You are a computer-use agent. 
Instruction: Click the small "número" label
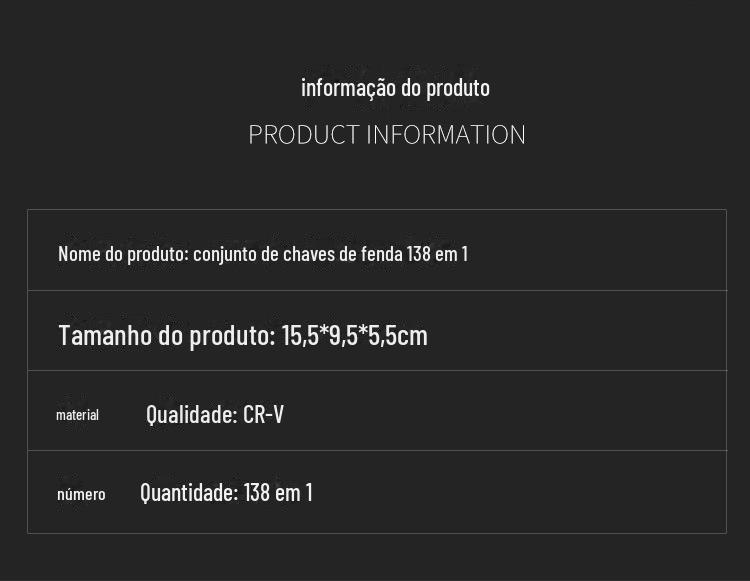point(81,494)
